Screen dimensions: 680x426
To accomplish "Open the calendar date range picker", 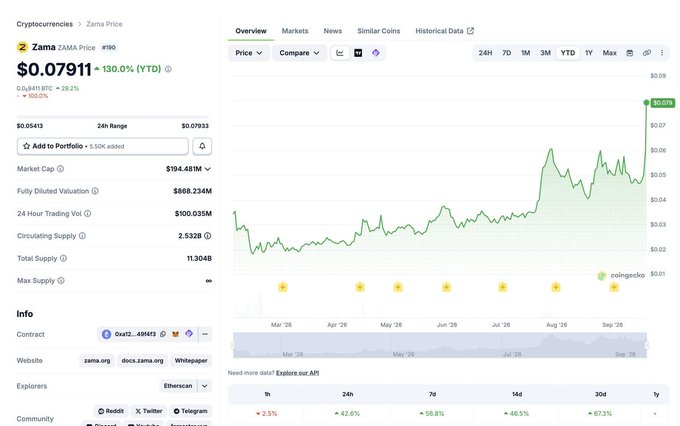I will (630, 53).
